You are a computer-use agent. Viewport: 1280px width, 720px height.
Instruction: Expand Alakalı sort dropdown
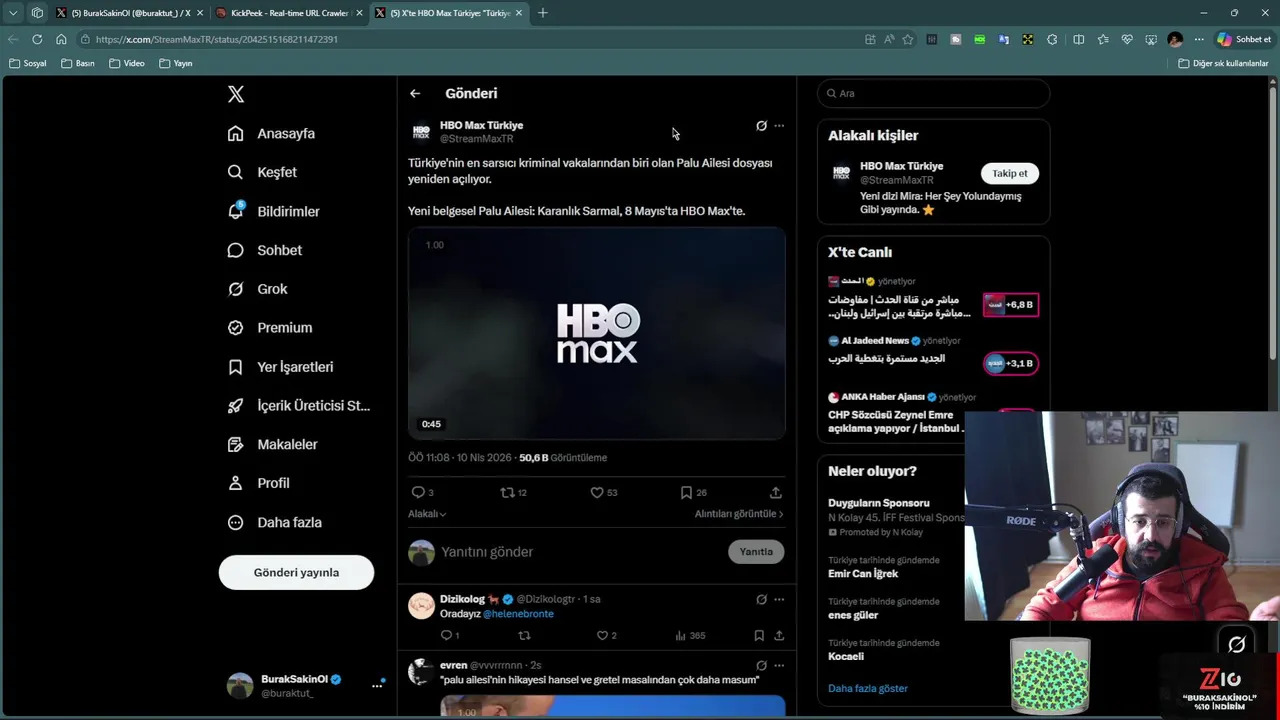[x=427, y=514]
